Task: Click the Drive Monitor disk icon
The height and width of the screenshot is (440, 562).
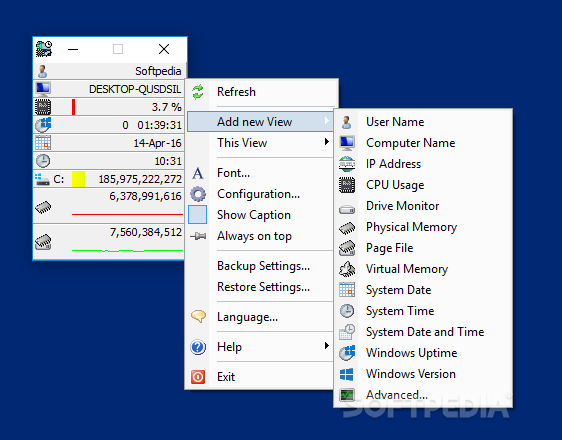Action: pos(347,209)
